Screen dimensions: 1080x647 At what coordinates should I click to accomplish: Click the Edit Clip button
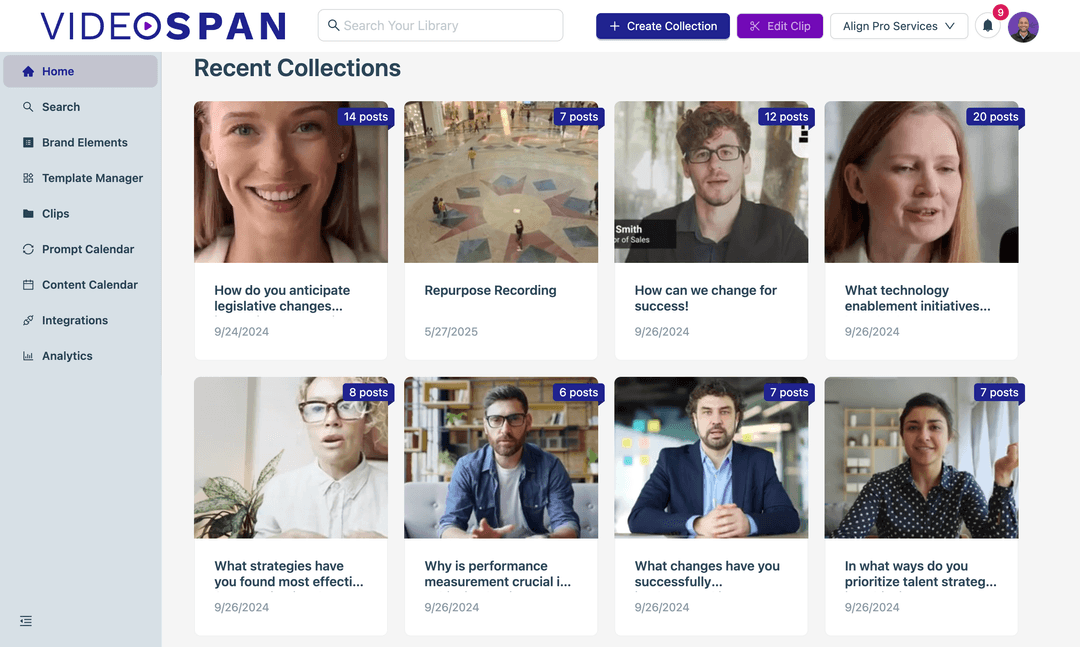click(779, 26)
